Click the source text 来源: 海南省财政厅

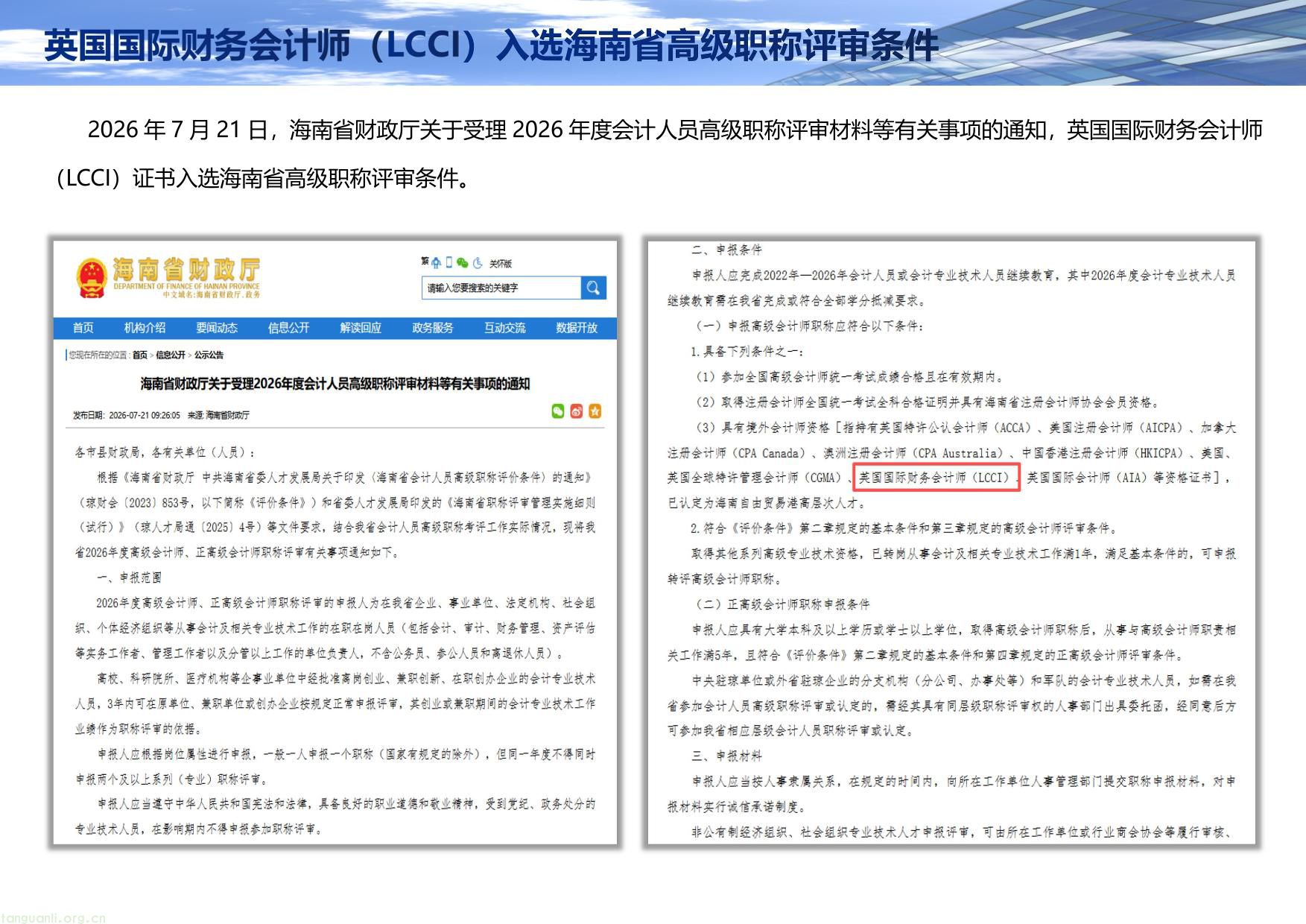click(x=218, y=415)
